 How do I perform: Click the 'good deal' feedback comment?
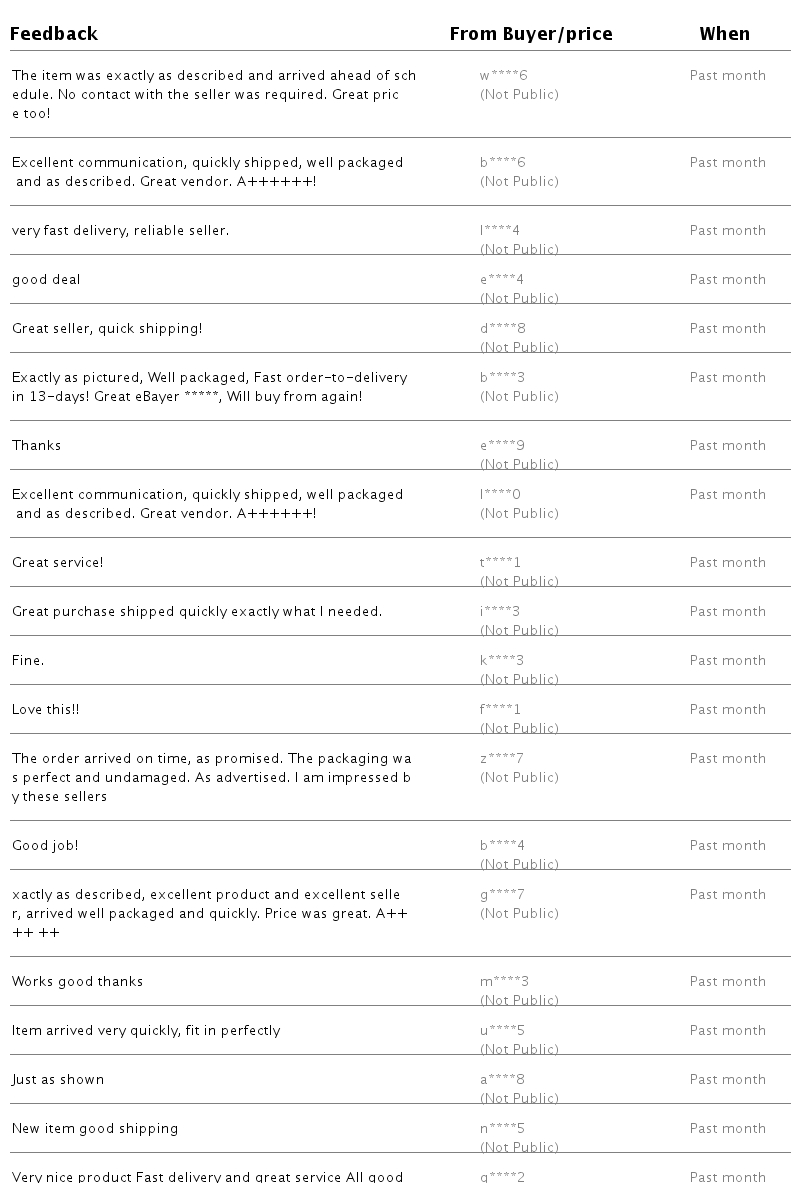[46, 279]
